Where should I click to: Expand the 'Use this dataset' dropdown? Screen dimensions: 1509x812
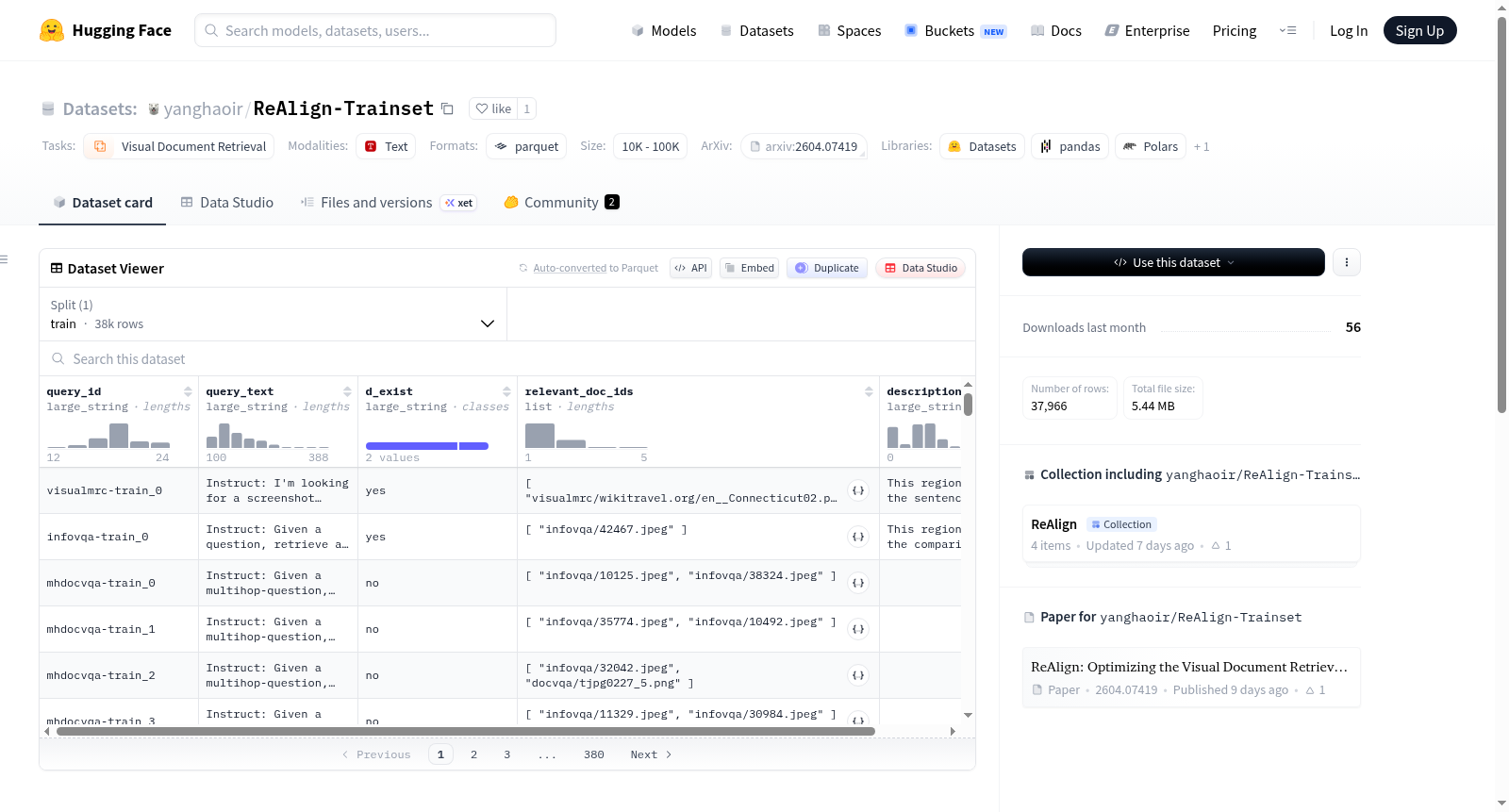(x=1173, y=262)
